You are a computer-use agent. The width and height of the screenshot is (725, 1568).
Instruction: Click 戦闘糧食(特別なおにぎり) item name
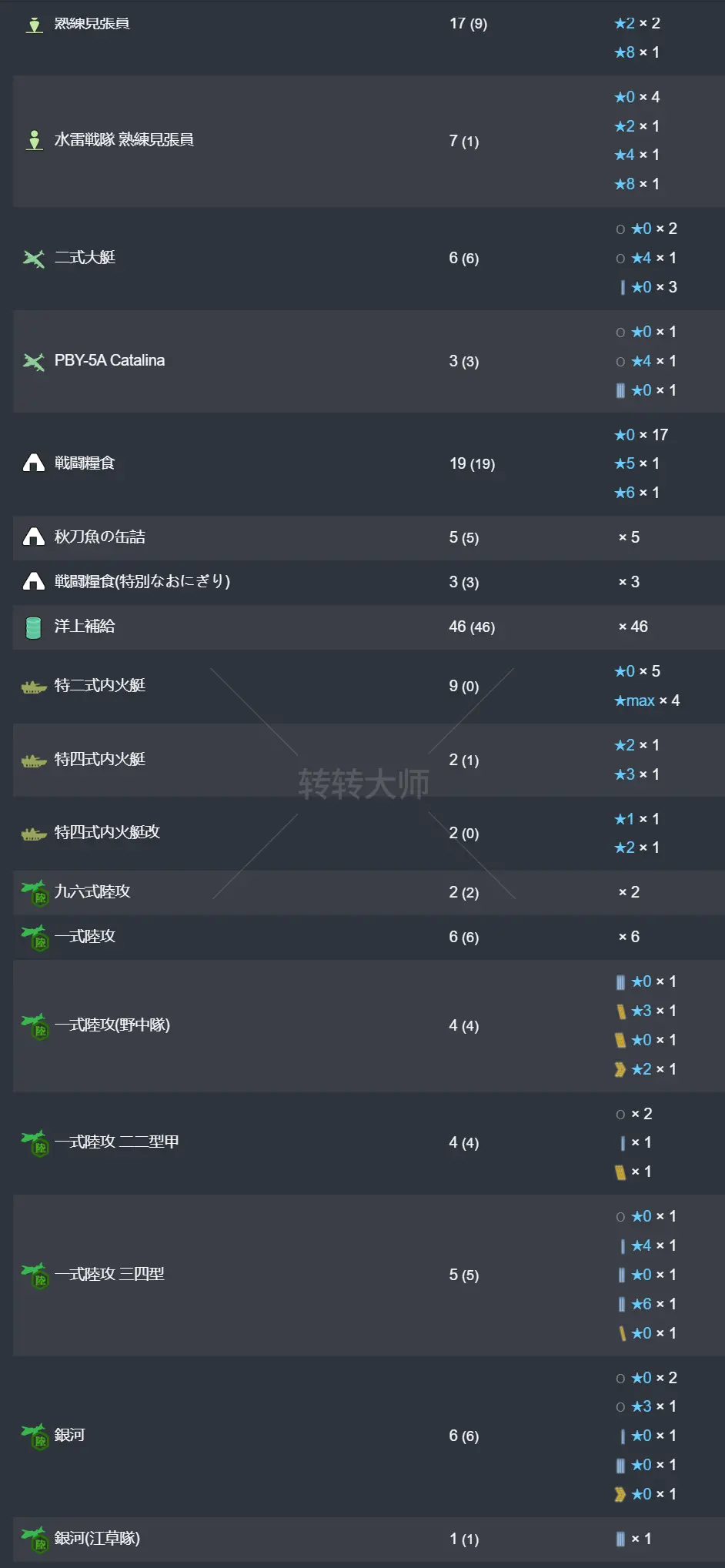(x=142, y=581)
